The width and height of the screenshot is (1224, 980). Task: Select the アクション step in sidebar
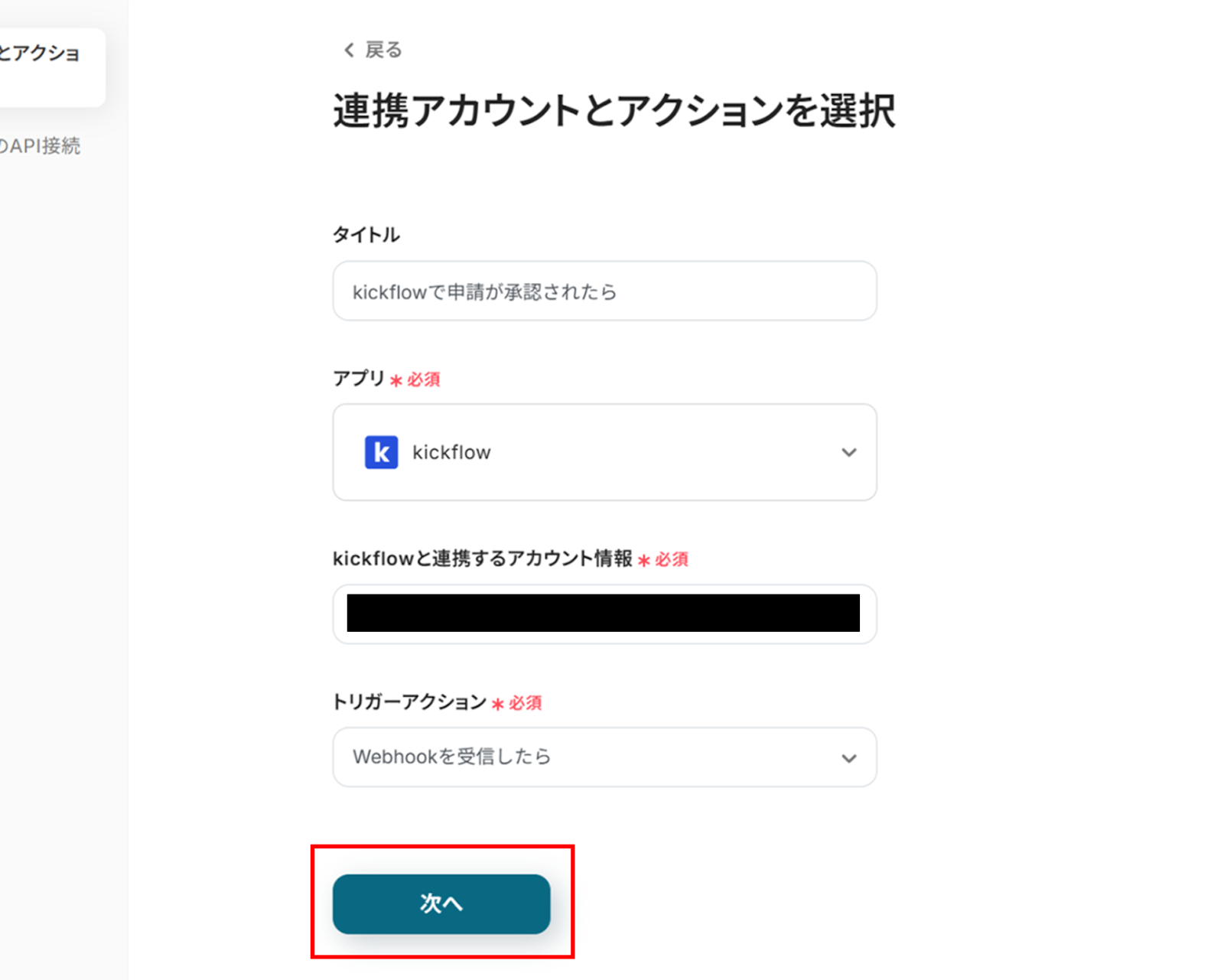pyautogui.click(x=42, y=54)
